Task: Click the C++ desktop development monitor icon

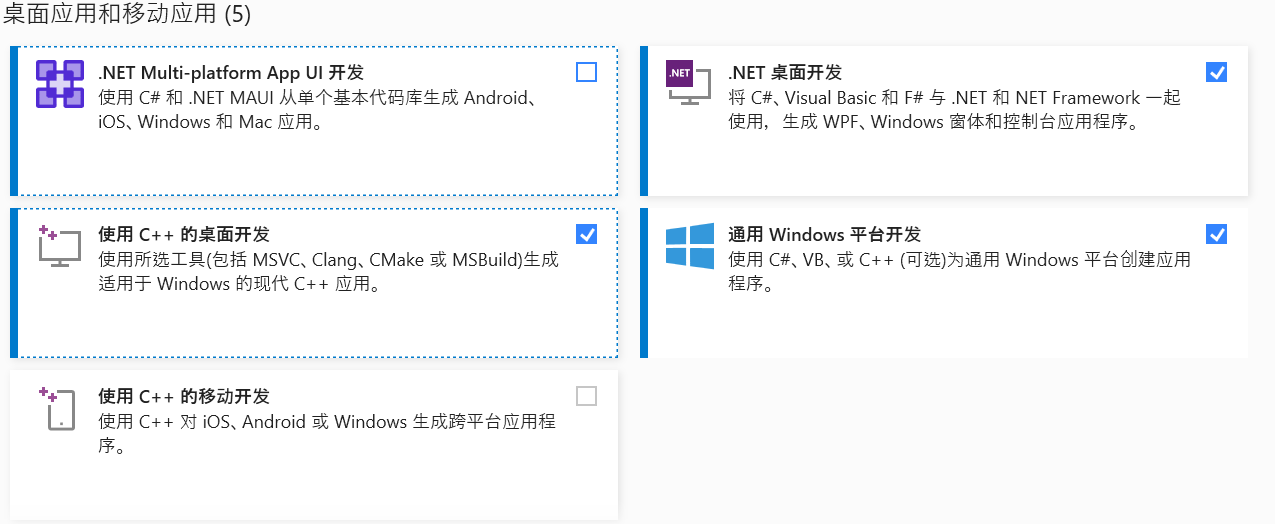Action: (x=60, y=246)
